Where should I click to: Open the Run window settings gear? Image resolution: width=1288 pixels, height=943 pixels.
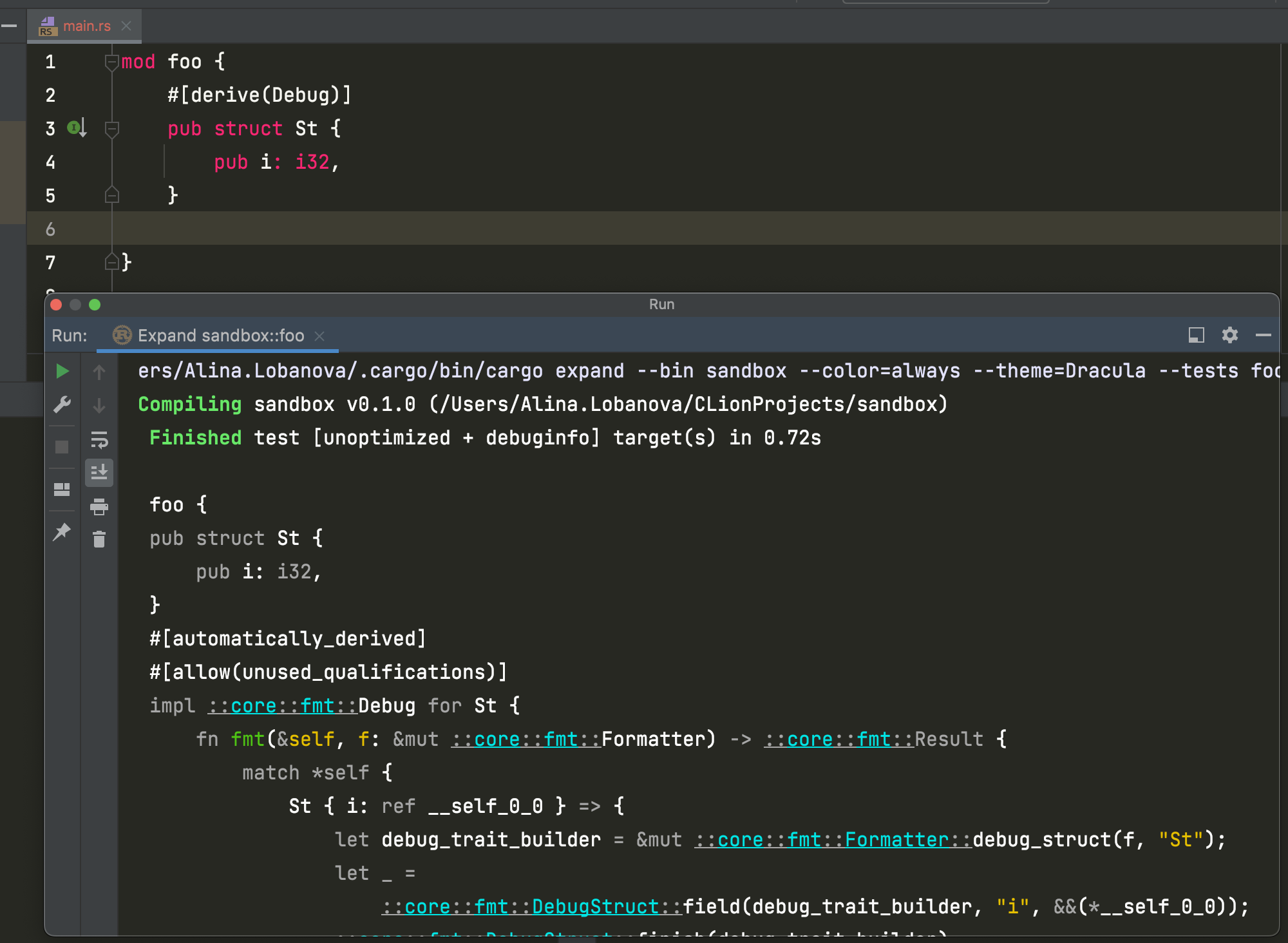pos(1229,336)
